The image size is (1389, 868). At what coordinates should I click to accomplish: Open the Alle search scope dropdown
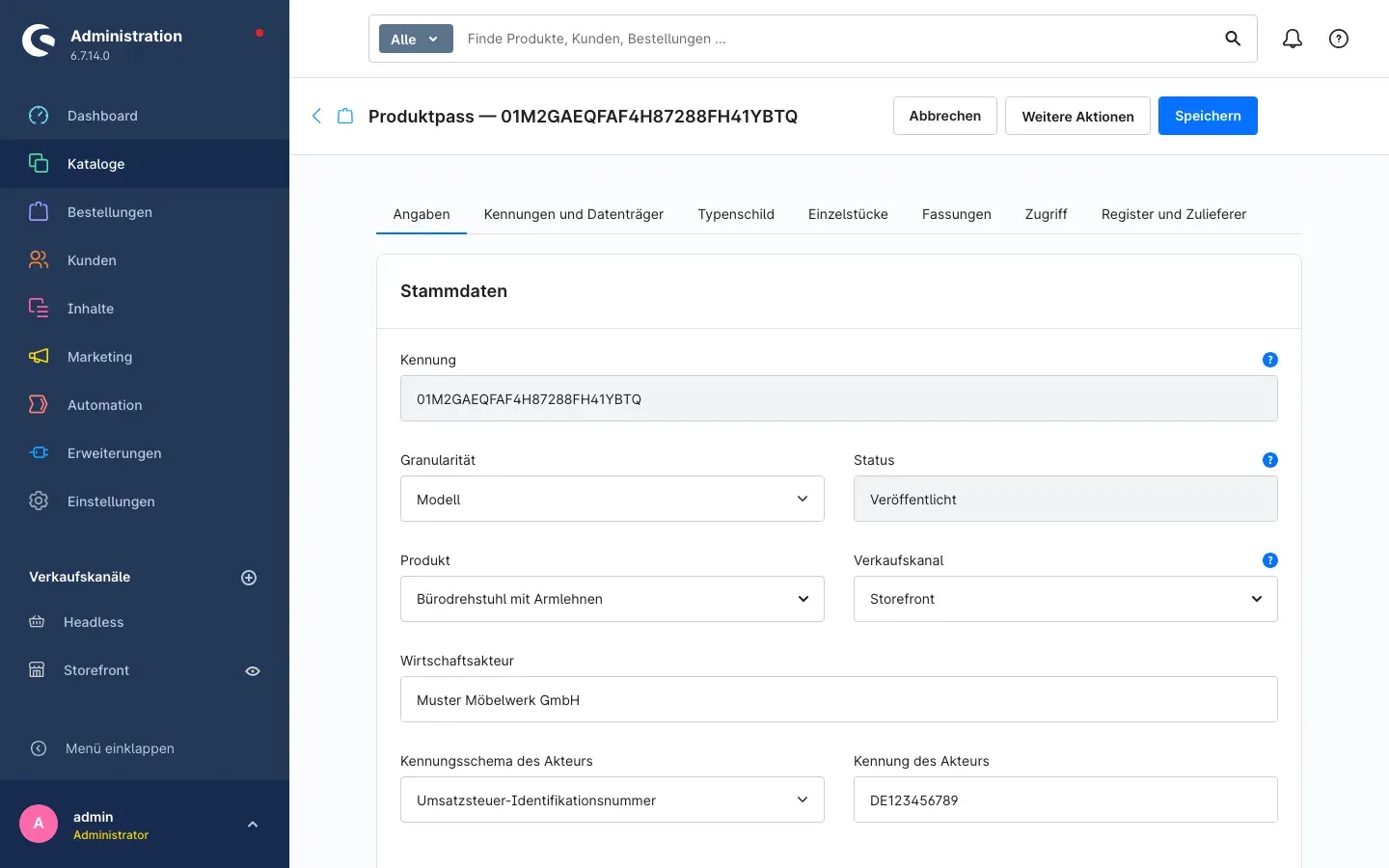(416, 39)
